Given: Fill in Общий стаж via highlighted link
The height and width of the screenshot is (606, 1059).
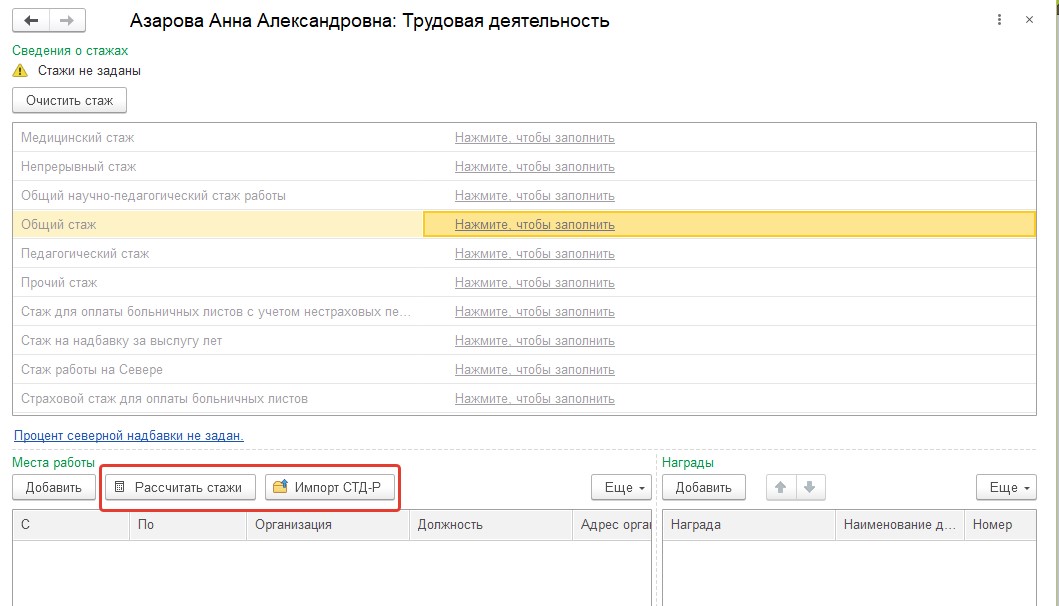Looking at the screenshot, I should coord(534,225).
